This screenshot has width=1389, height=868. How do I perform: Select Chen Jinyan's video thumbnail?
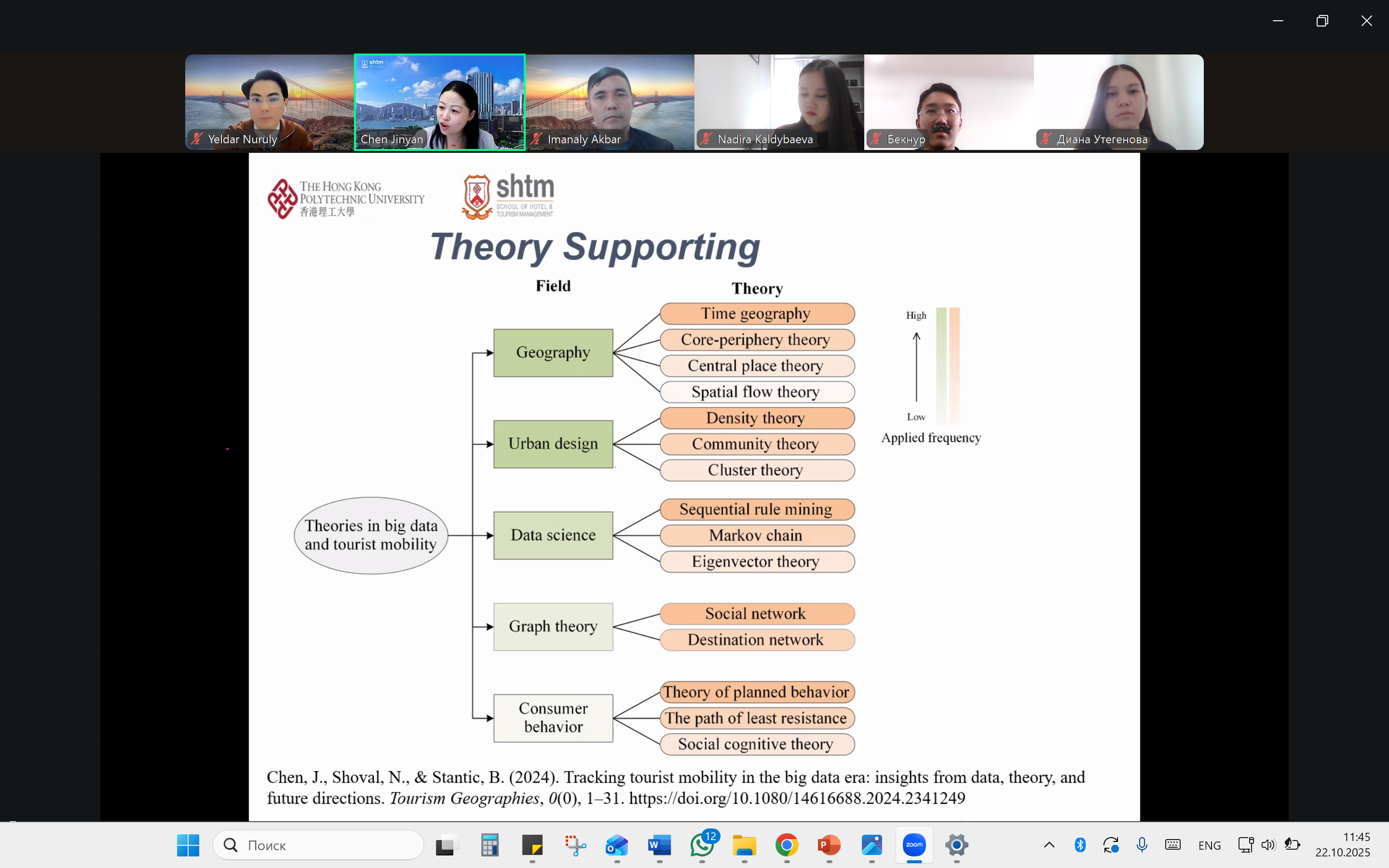(x=440, y=102)
